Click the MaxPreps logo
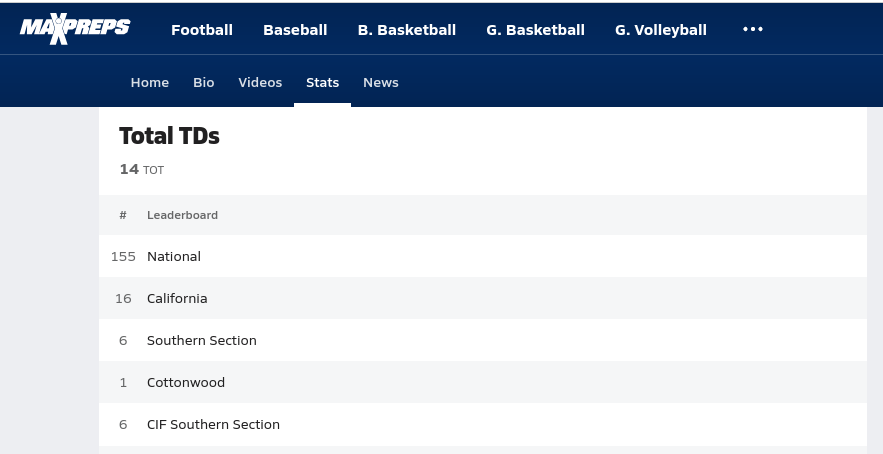Image resolution: width=883 pixels, height=454 pixels. 74,28
